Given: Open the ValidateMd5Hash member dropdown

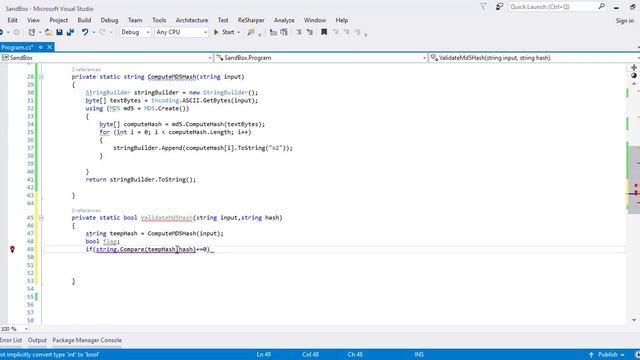Looking at the screenshot, I should 534,58.
